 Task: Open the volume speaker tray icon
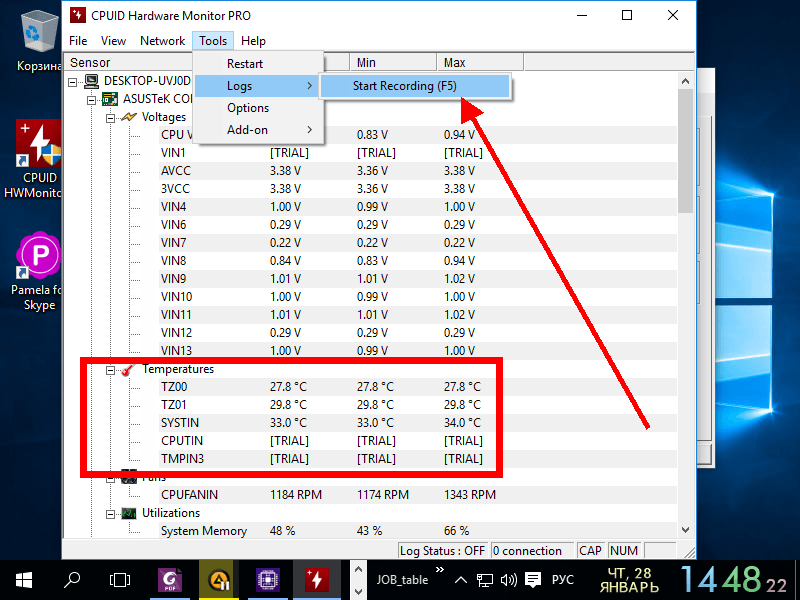tap(509, 580)
